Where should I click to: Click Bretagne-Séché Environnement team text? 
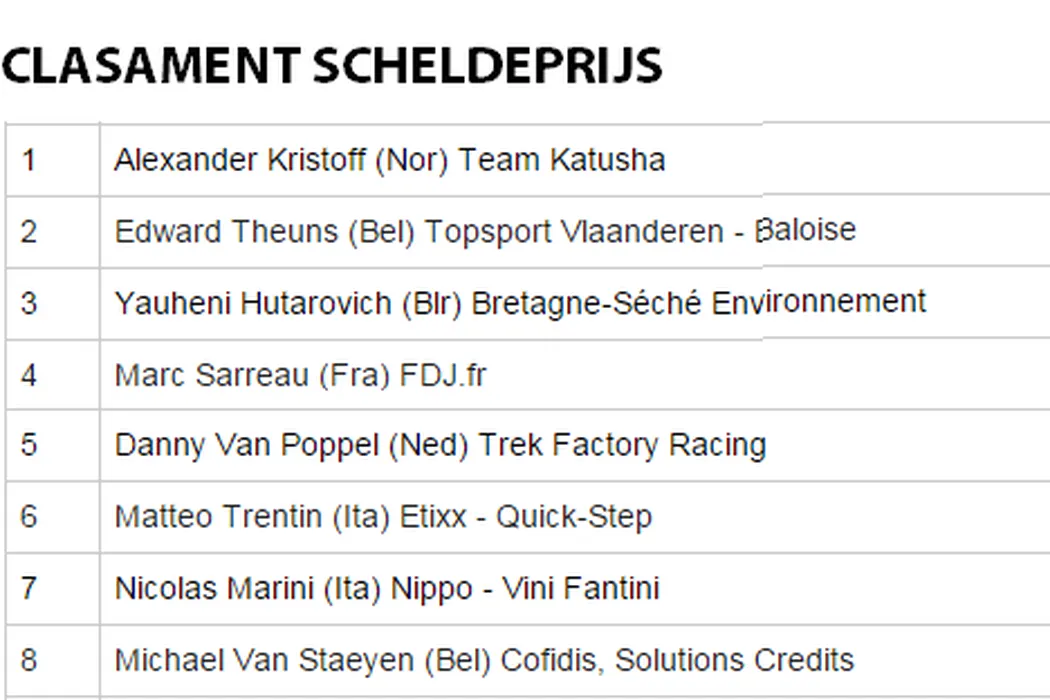pos(698,303)
